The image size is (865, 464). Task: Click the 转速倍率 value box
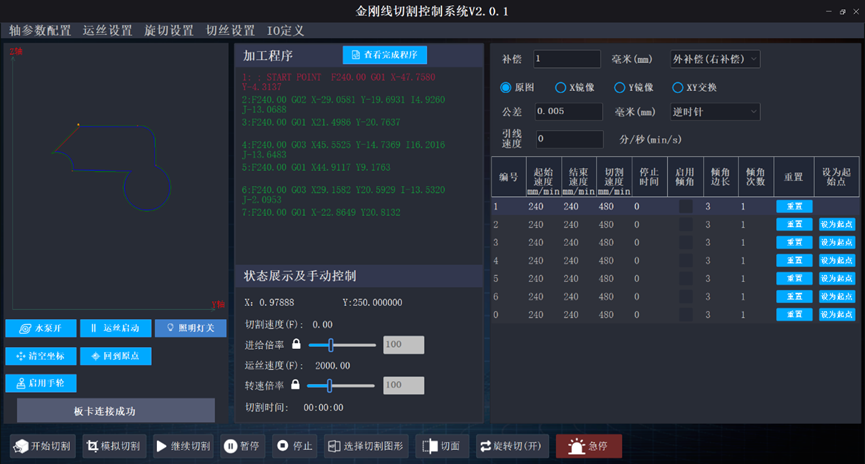(404, 385)
